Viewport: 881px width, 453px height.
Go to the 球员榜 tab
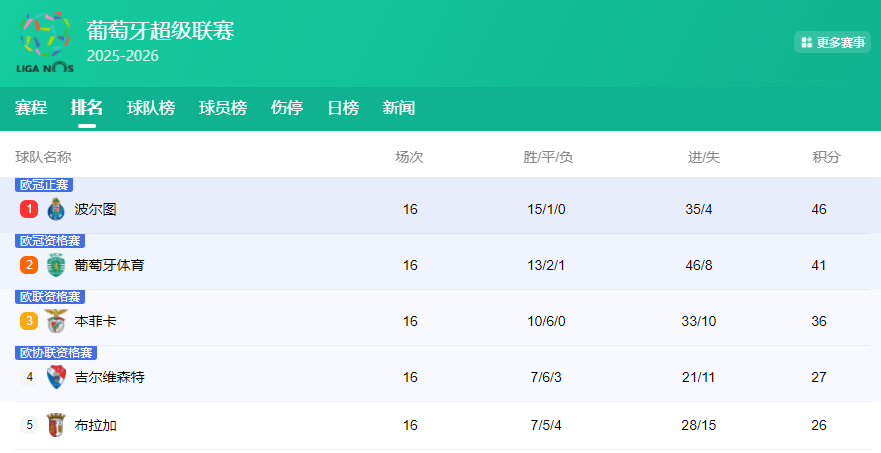pyautogui.click(x=223, y=108)
